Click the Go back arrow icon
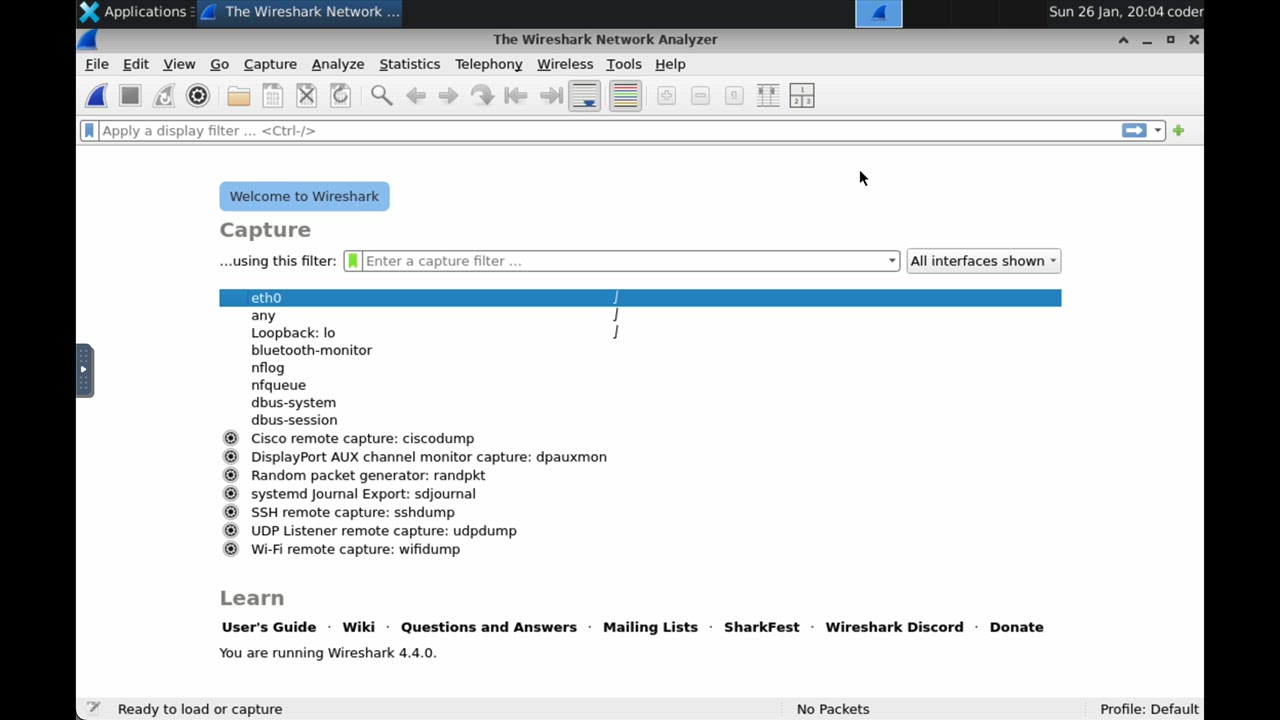Image resolution: width=1280 pixels, height=720 pixels. [x=415, y=96]
